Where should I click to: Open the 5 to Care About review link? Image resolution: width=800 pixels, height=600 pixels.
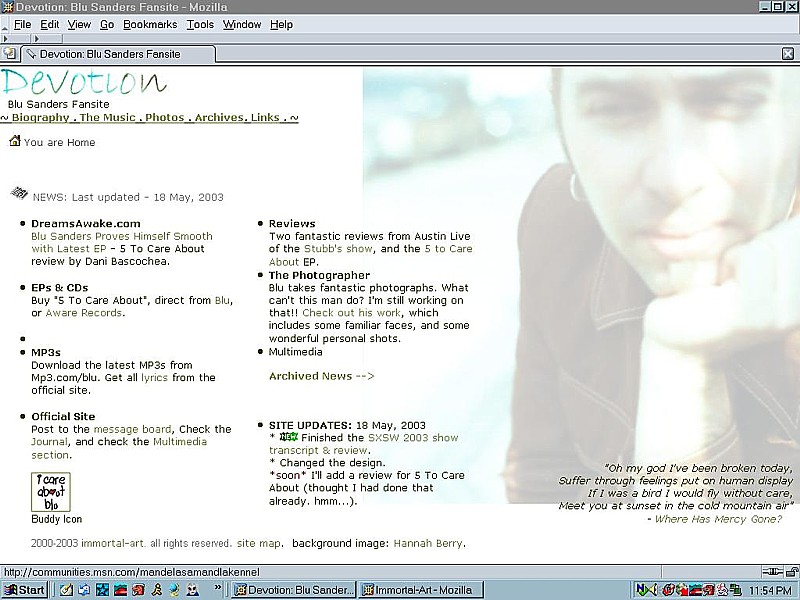point(370,255)
